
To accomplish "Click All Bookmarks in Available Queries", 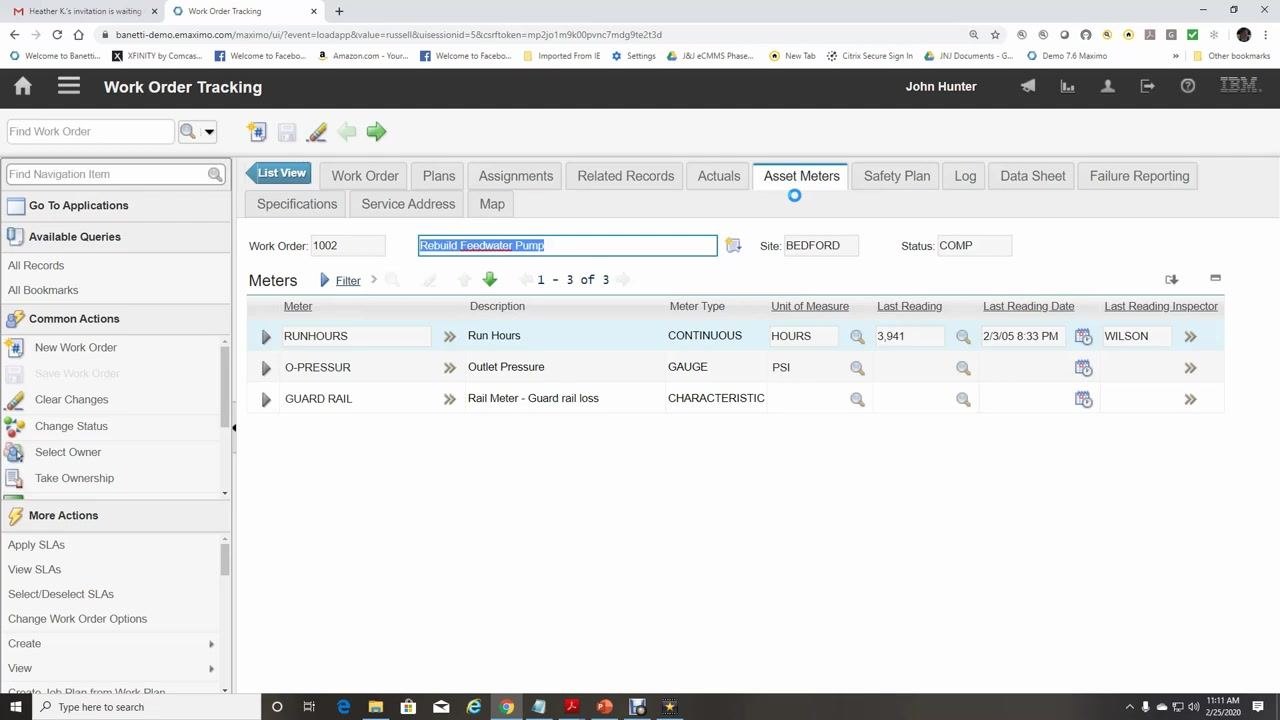I will [x=43, y=290].
